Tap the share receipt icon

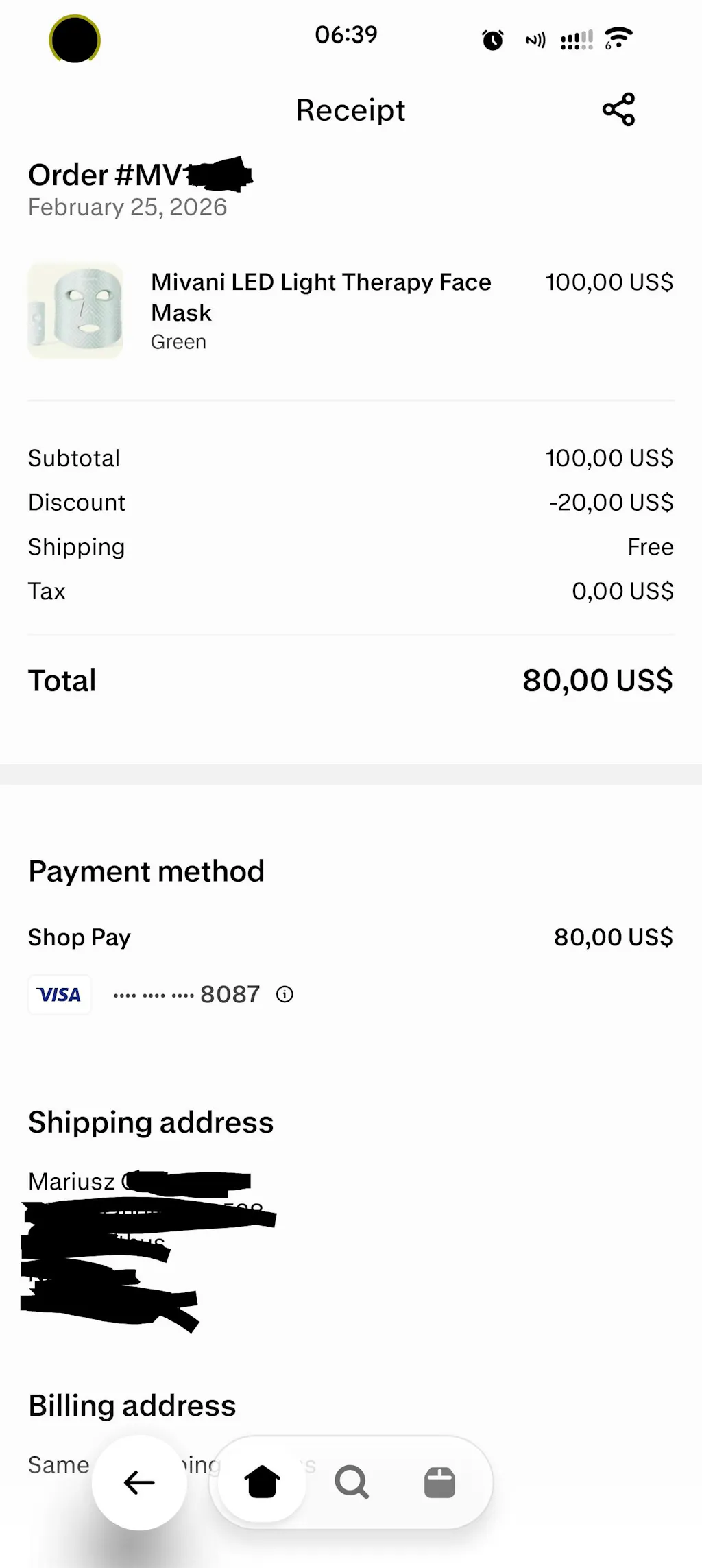click(x=618, y=110)
